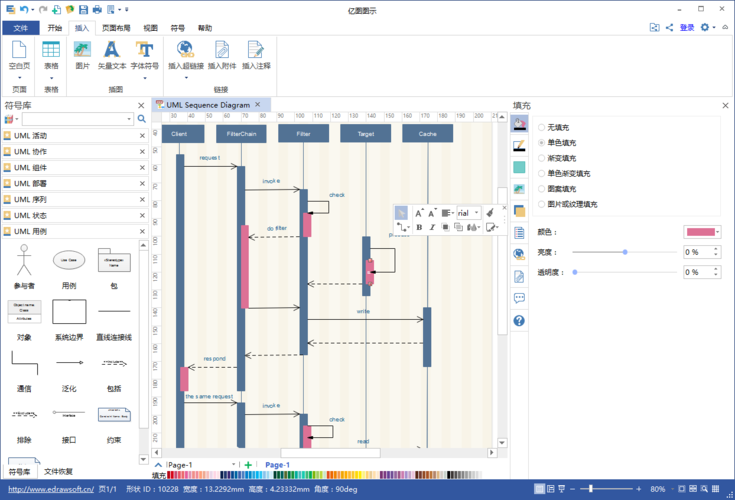Click the 矢量文本 (vector text) icon
Image resolution: width=735 pixels, height=500 pixels.
[x=112, y=50]
